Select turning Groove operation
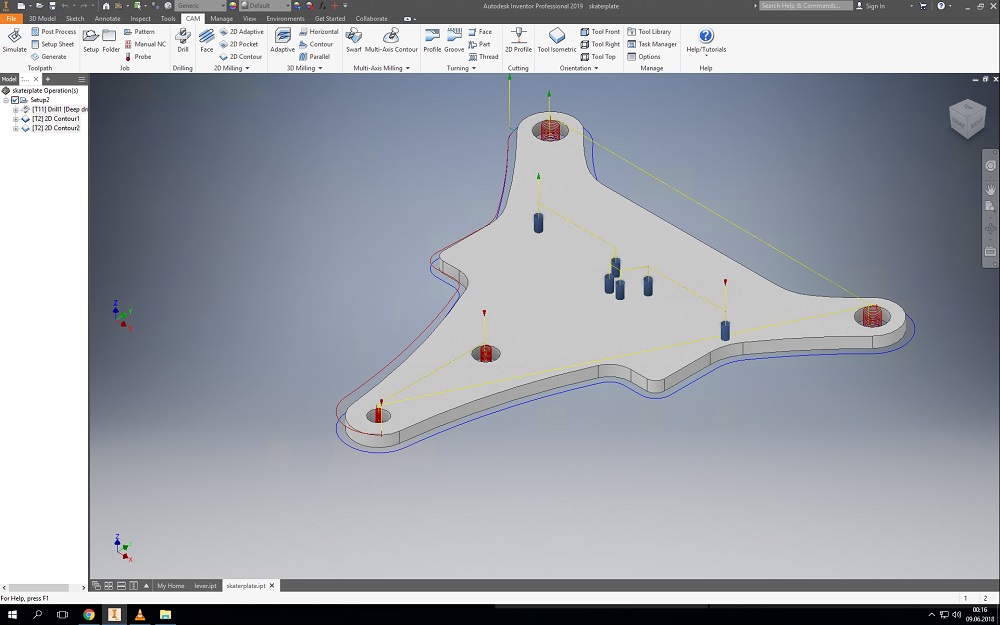 [x=454, y=41]
